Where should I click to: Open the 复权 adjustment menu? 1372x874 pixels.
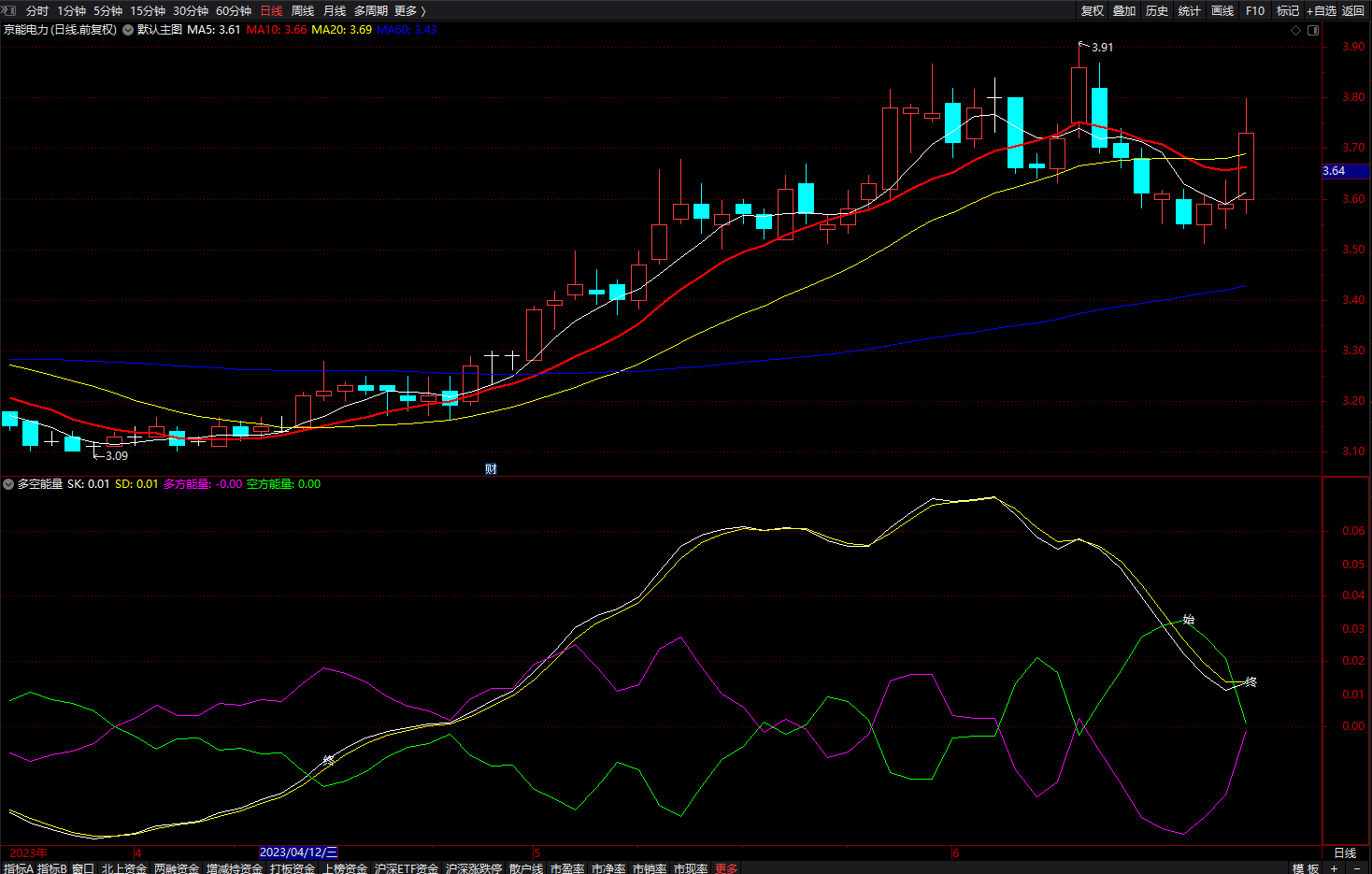point(1093,11)
